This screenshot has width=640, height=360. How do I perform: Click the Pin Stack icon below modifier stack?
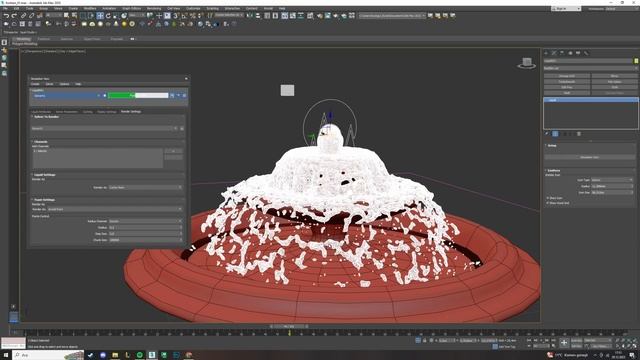coord(547,134)
